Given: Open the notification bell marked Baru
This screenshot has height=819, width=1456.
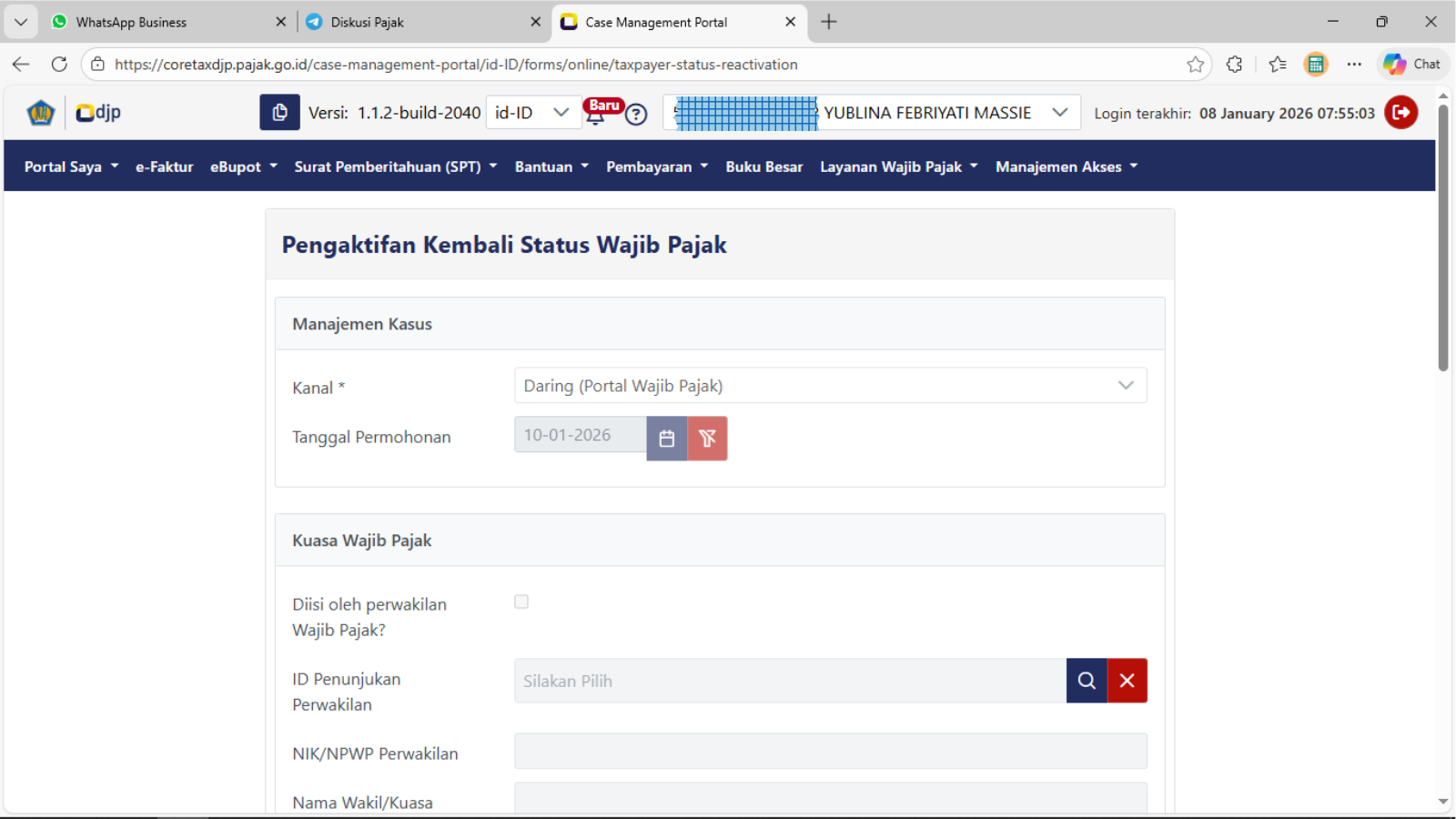Looking at the screenshot, I should tap(596, 114).
